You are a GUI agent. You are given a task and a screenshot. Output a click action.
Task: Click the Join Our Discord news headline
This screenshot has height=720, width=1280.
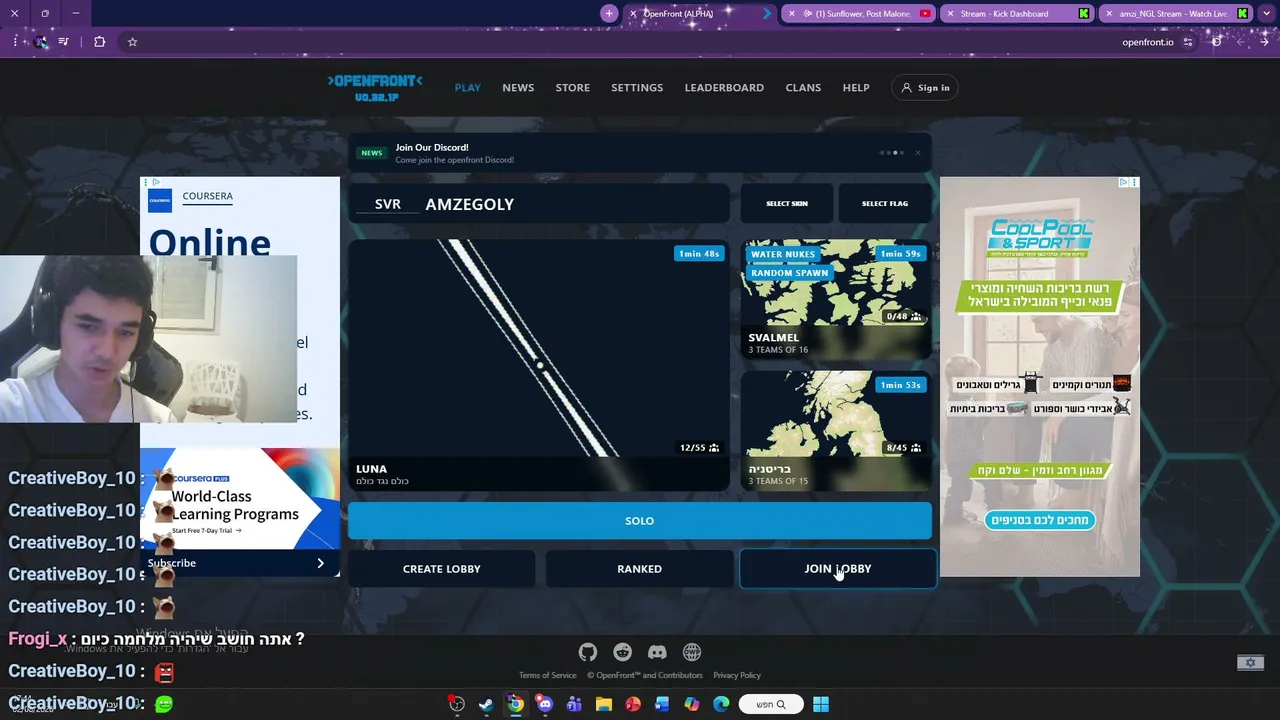click(432, 147)
